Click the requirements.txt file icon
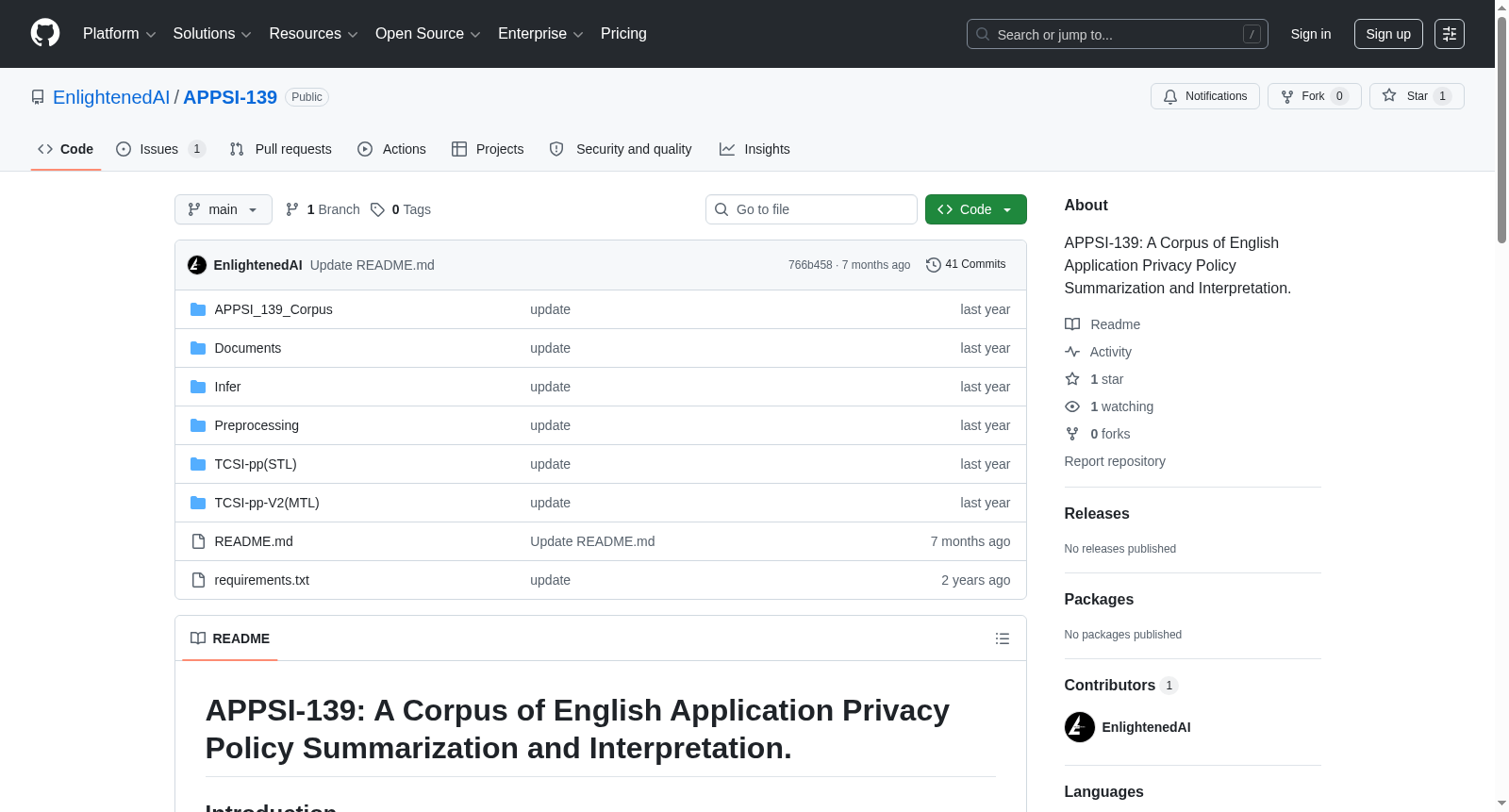1509x812 pixels. click(x=198, y=580)
